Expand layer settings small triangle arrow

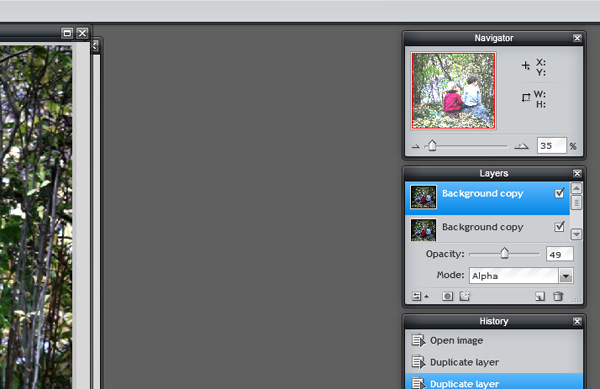[426, 296]
